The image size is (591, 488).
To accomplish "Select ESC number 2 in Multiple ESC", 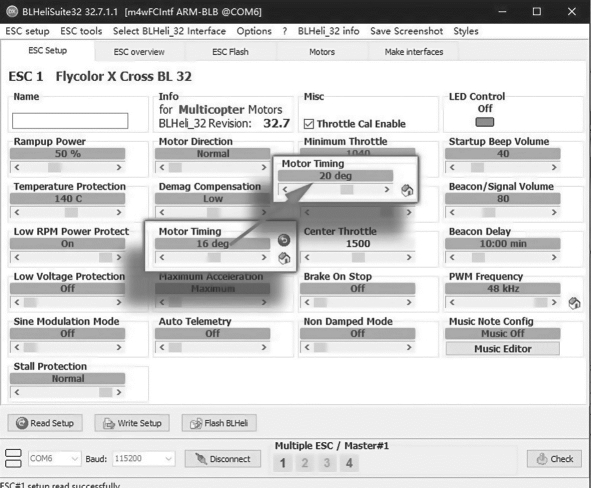I will (x=305, y=463).
